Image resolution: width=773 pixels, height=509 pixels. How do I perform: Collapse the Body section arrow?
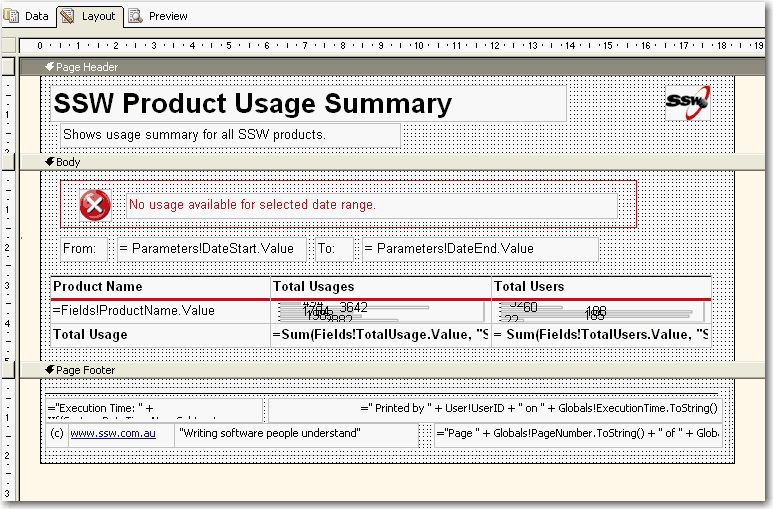pyautogui.click(x=49, y=162)
